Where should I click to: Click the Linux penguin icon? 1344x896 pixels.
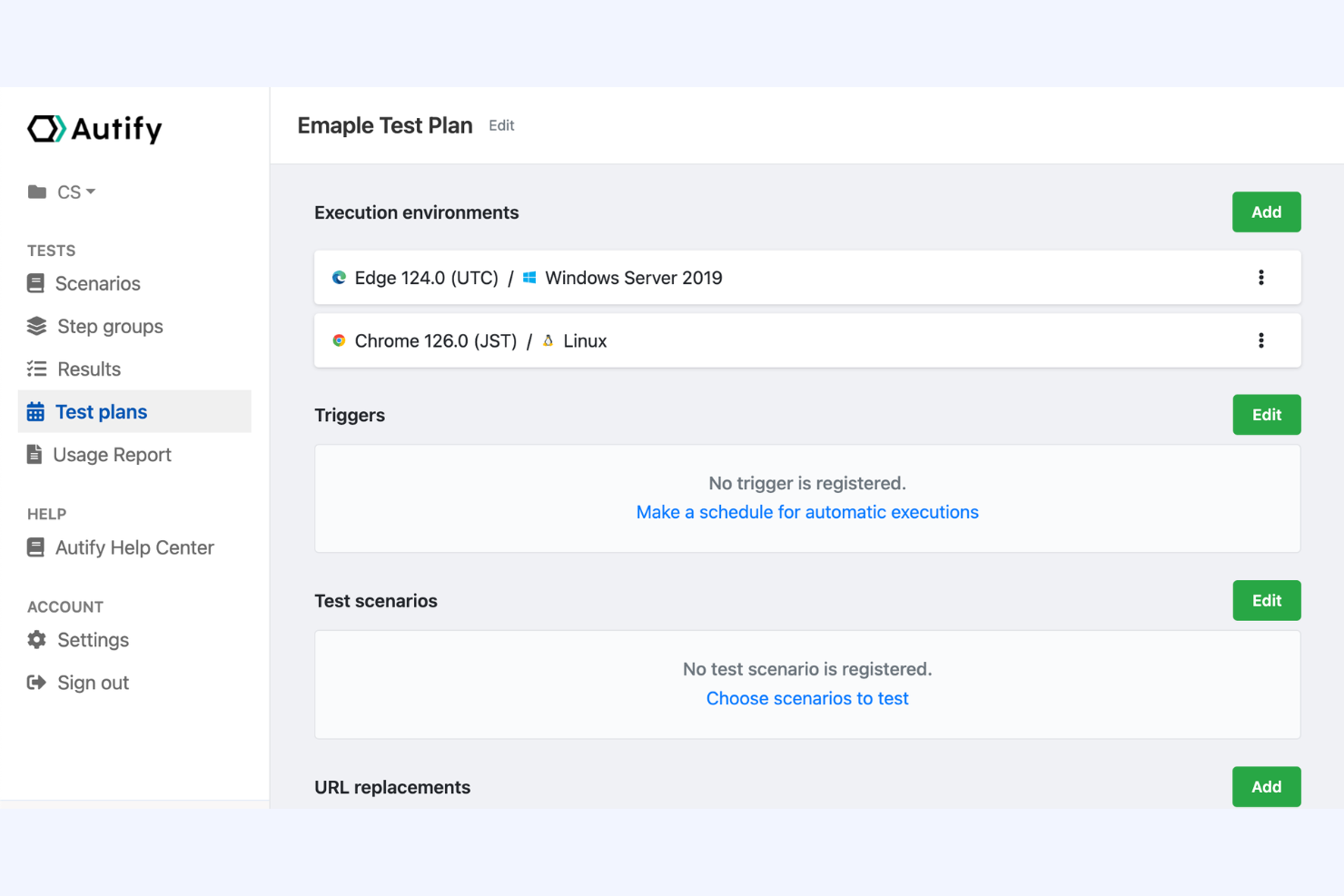coord(548,340)
